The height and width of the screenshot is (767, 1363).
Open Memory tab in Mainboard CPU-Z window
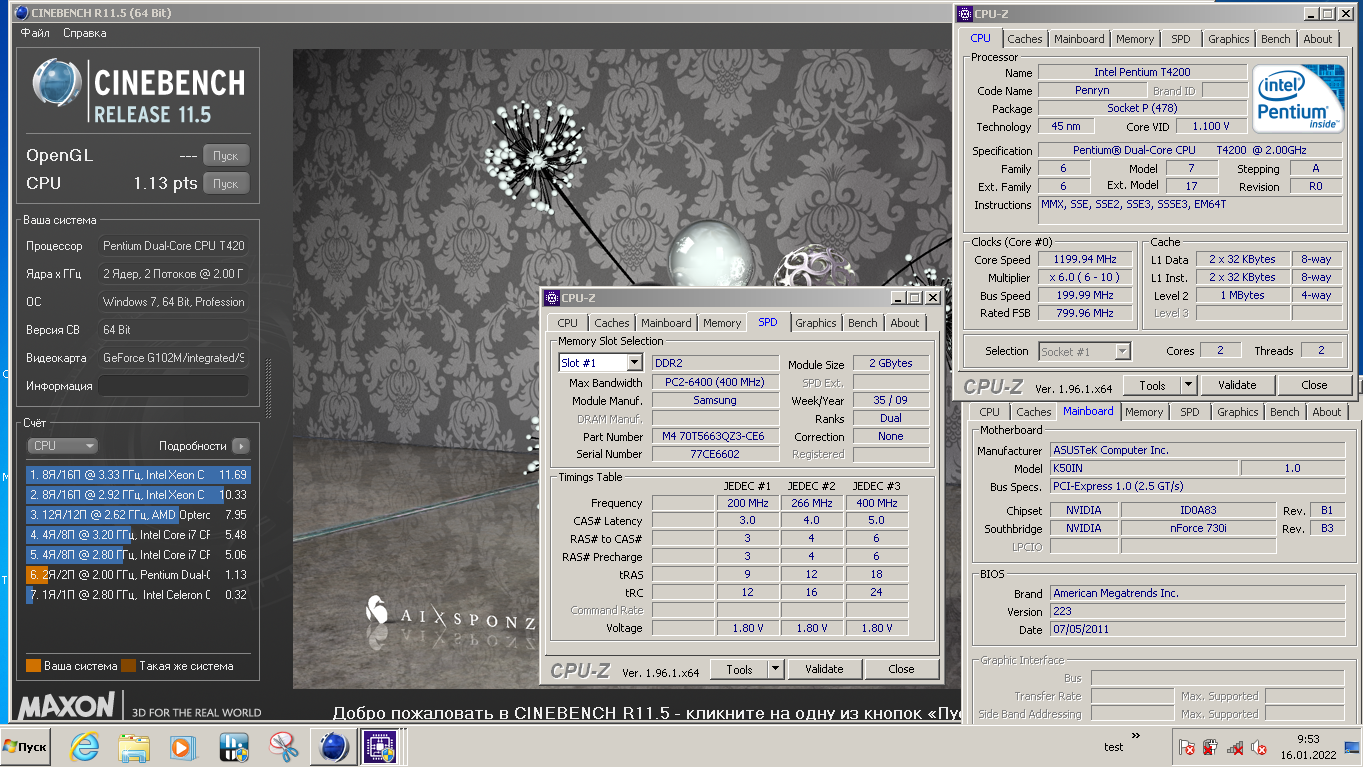click(x=1144, y=412)
